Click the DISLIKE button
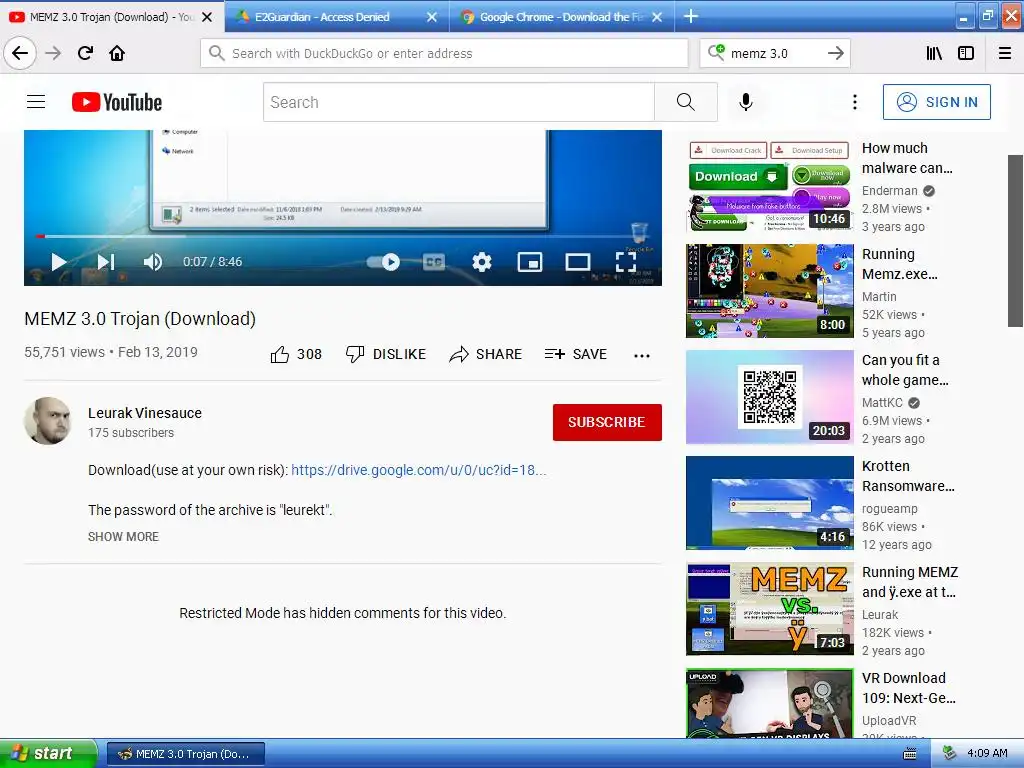The image size is (1024, 768). point(385,354)
